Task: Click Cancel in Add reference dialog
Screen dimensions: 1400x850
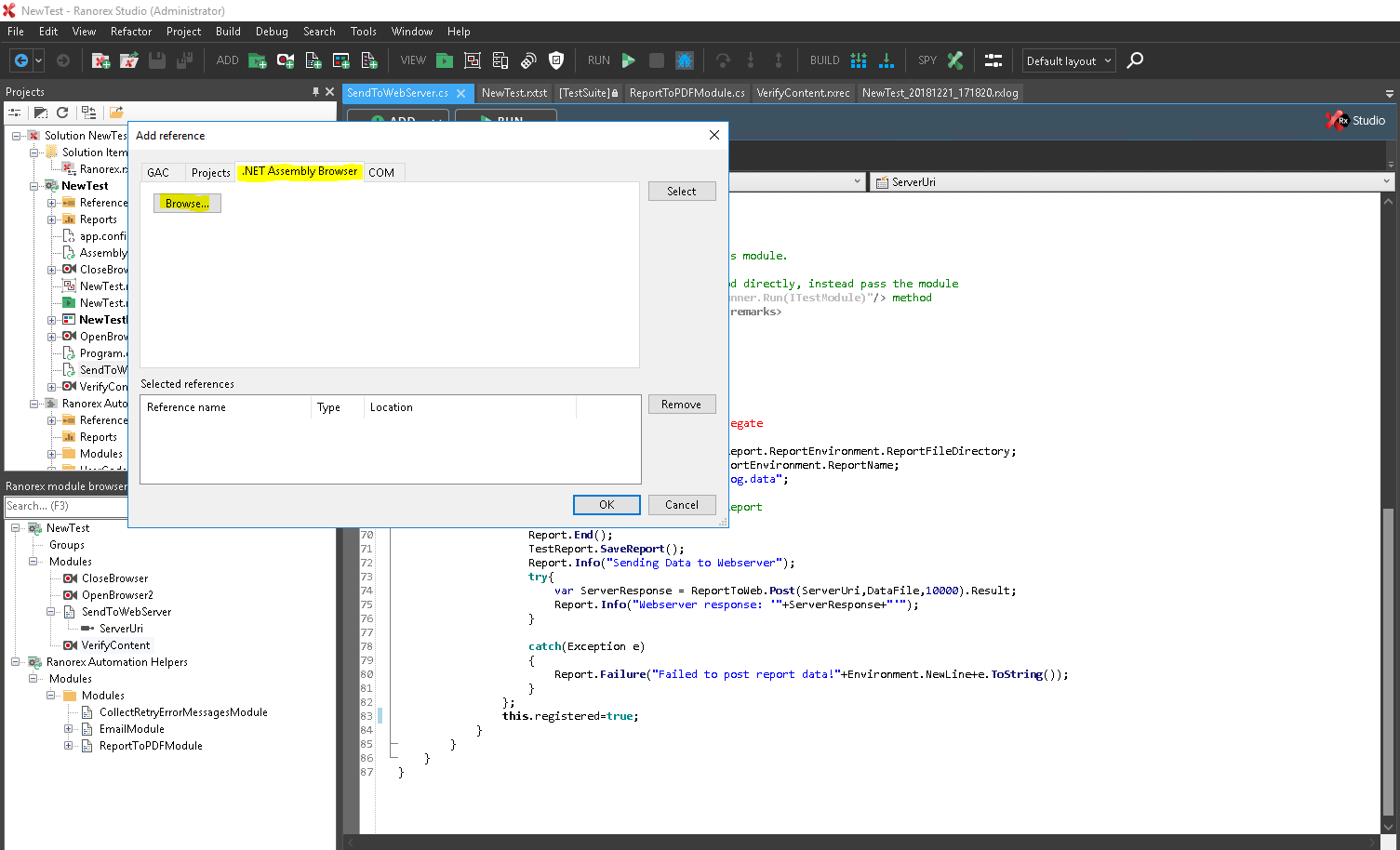Action: coord(681,505)
